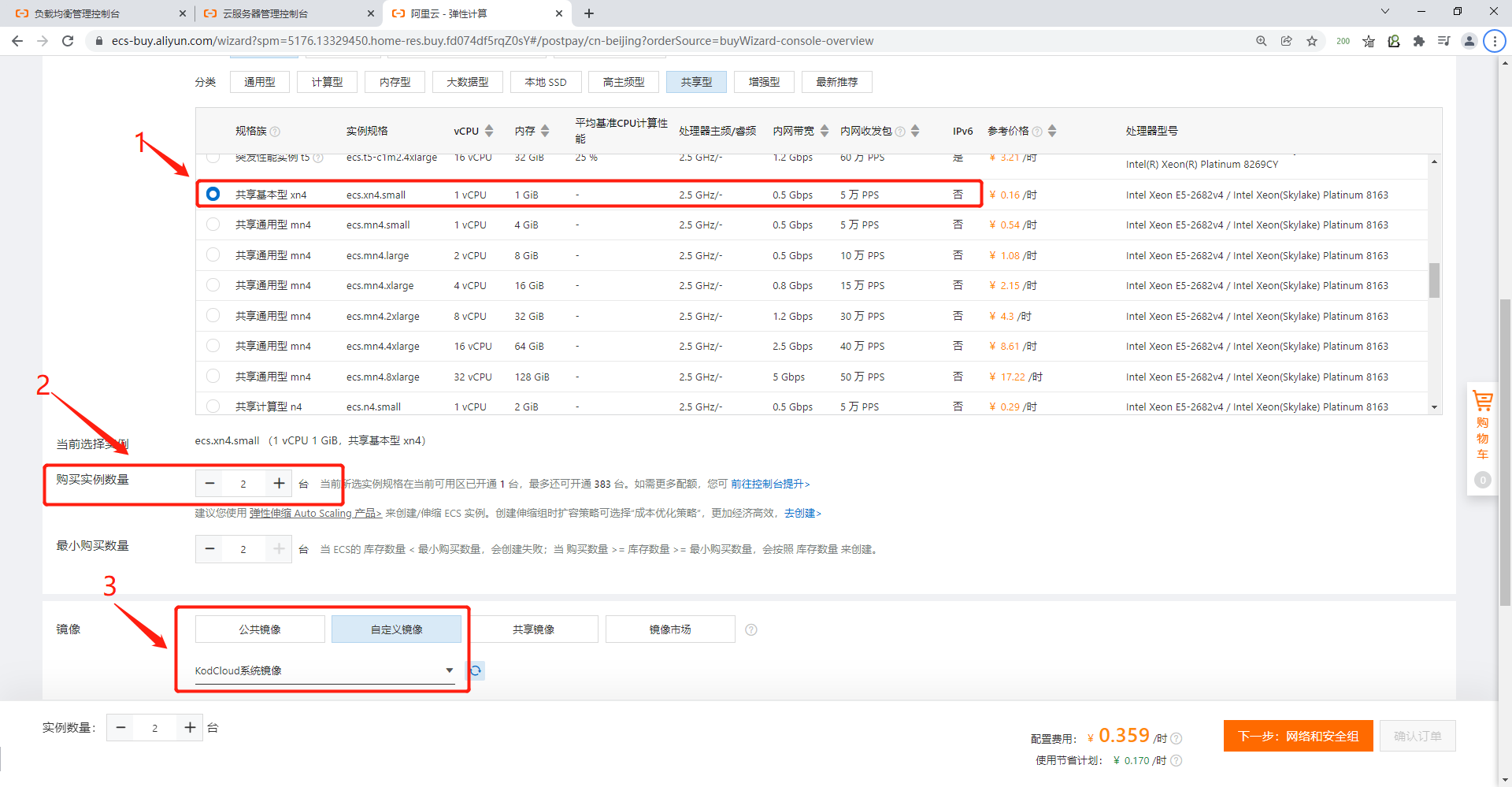The image size is (1512, 787).
Task: Select the ecs.mn4.xlarge instance radio
Action: coord(213,284)
